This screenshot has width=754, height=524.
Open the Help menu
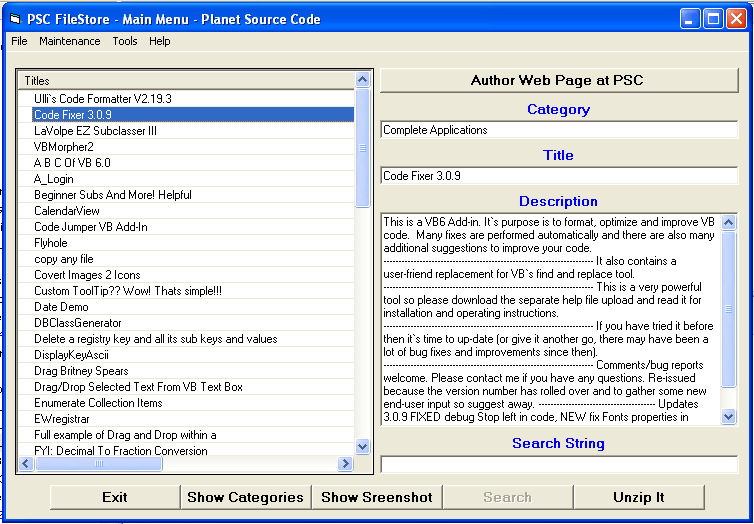[x=160, y=41]
